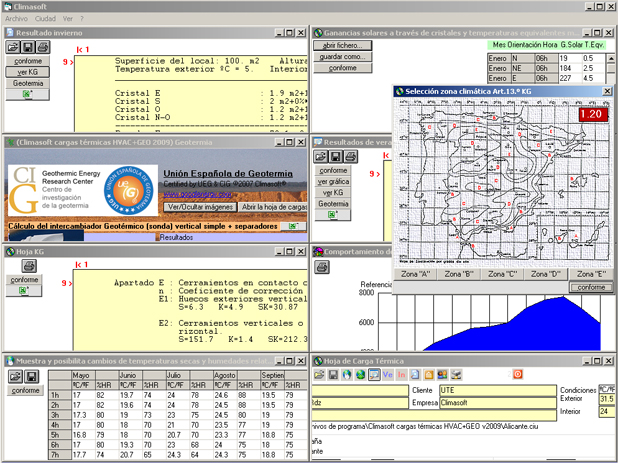The width and height of the screenshot is (618, 463).
Task: Click 'conforme' in temperature table window
Action: [25, 390]
